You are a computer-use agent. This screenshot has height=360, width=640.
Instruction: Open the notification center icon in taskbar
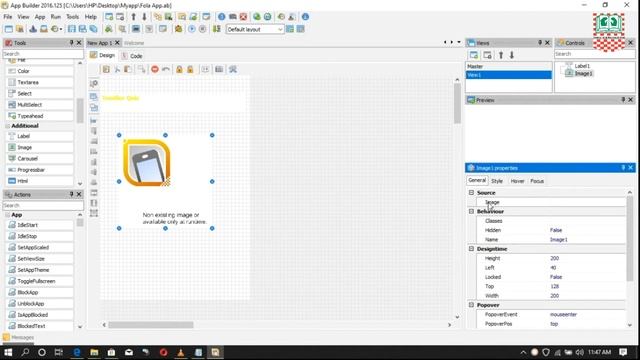(x=623, y=352)
